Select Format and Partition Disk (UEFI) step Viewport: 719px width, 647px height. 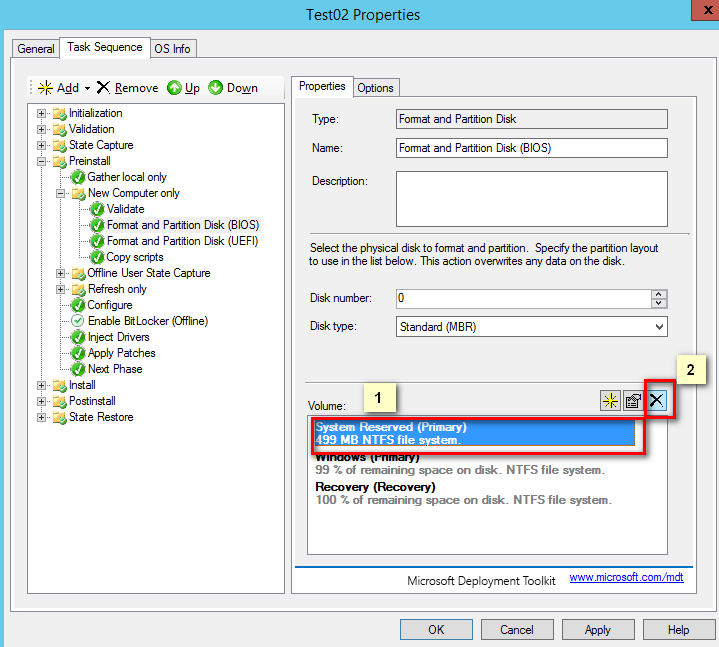pyautogui.click(x=182, y=241)
